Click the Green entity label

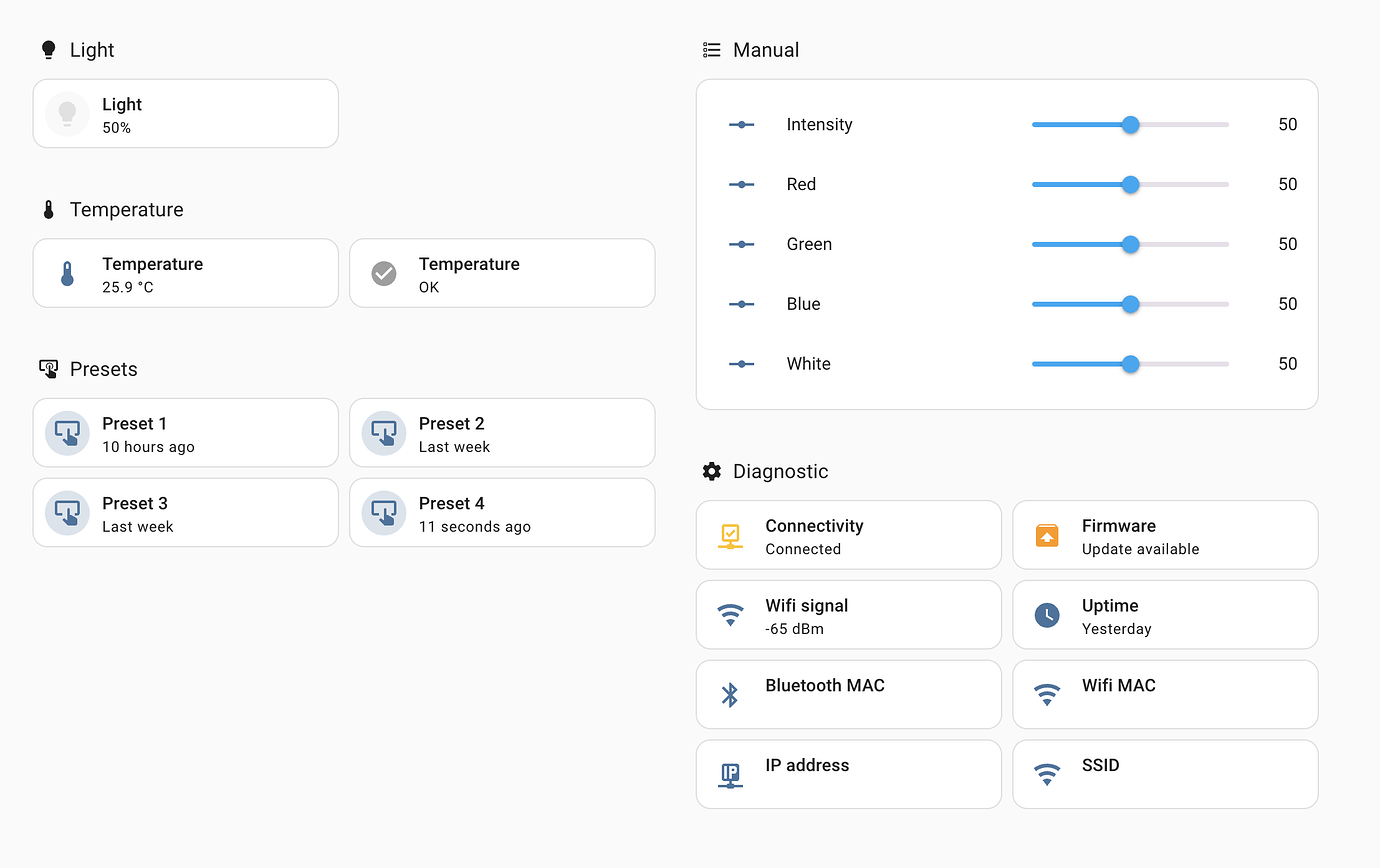(x=809, y=244)
